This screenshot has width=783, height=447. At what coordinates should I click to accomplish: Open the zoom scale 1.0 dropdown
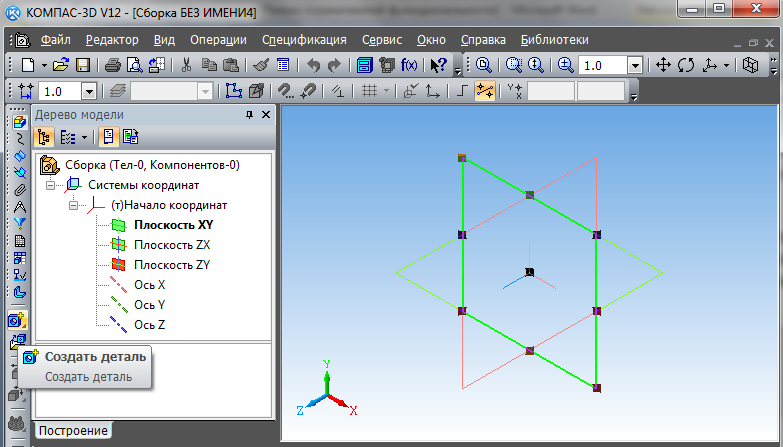click(x=635, y=65)
